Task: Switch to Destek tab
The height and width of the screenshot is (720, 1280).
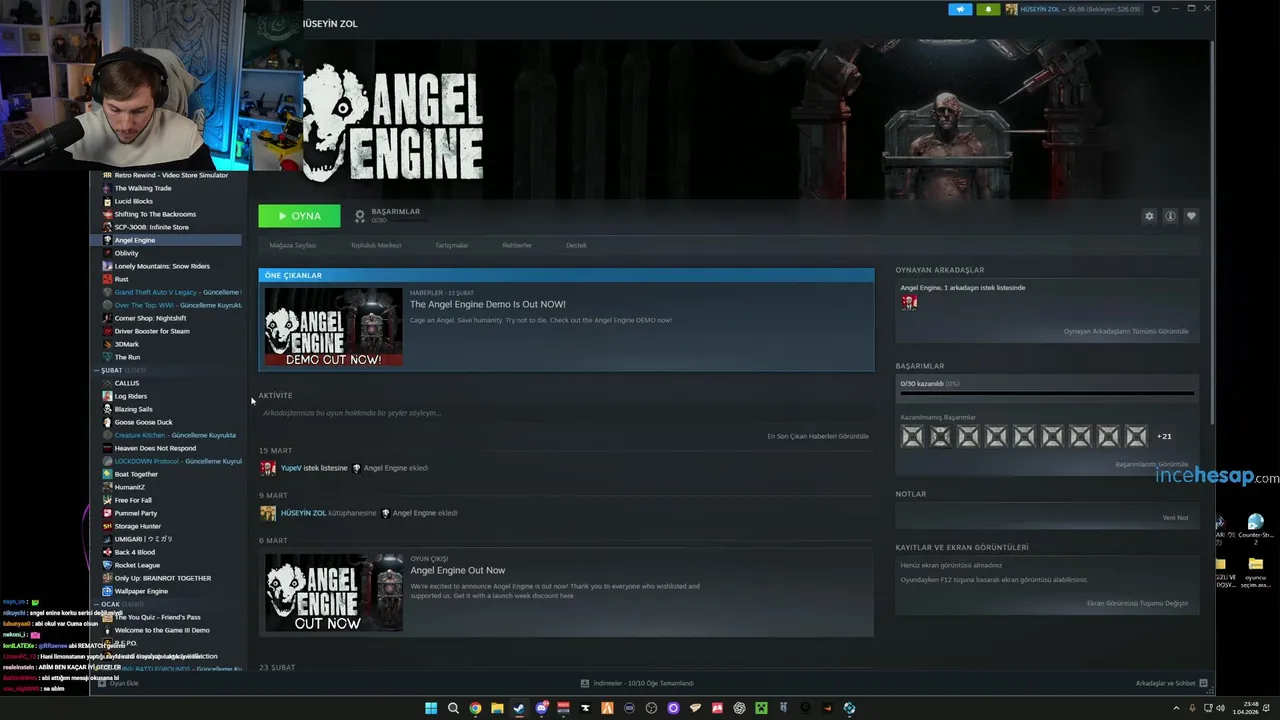Action: (576, 245)
